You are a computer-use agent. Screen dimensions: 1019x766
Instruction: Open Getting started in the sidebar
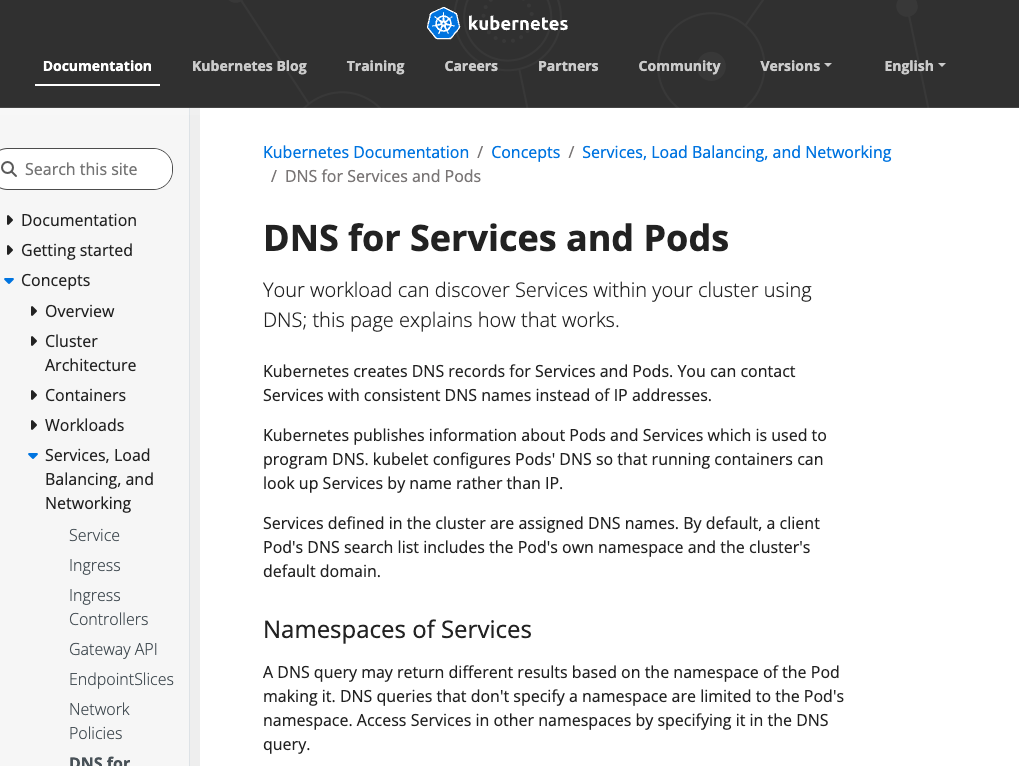[x=77, y=250]
